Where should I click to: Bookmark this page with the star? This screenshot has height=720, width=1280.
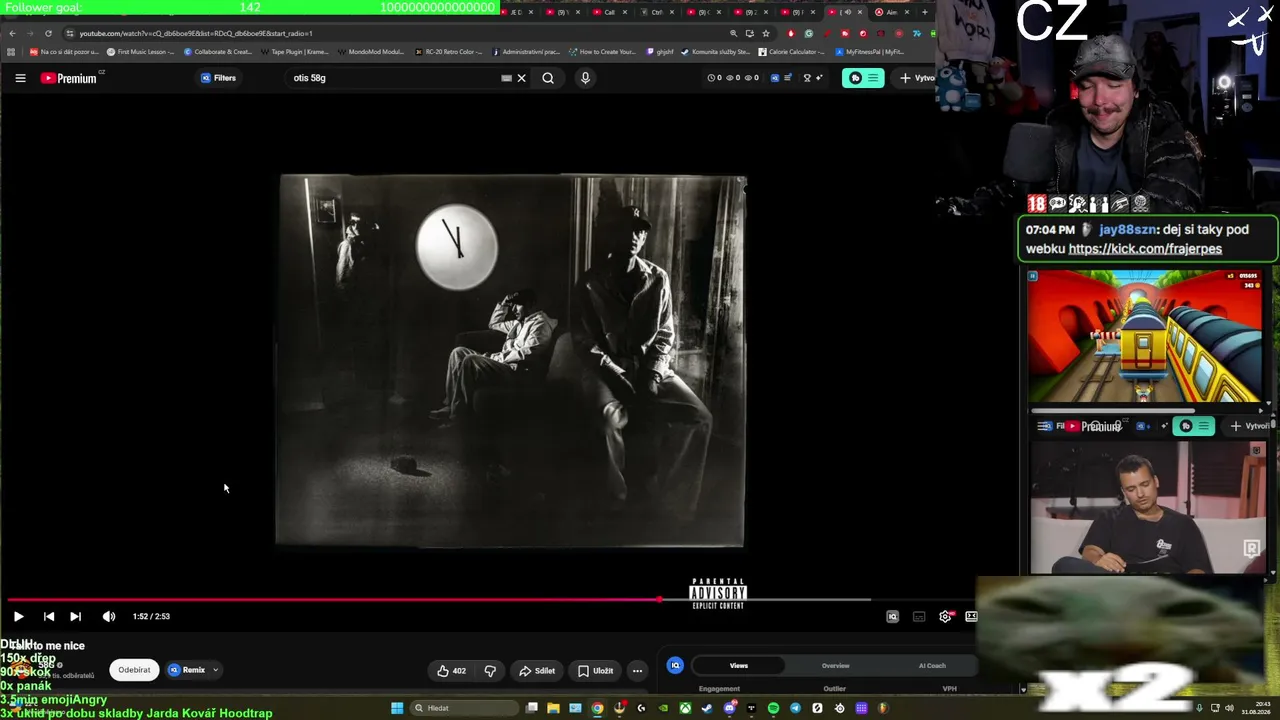tap(766, 33)
